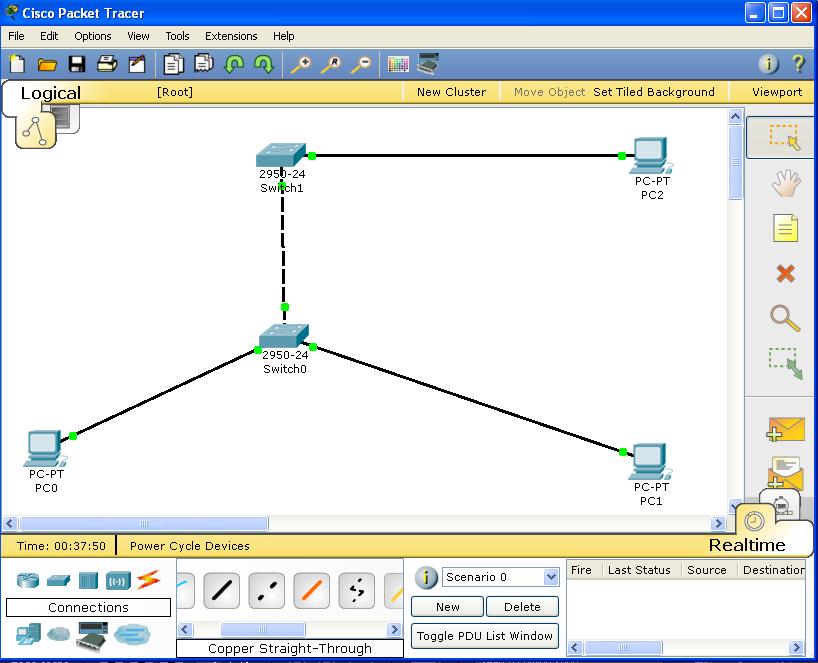818x663 pixels.
Task: Choose the Inspect magnifier tool
Action: [785, 318]
